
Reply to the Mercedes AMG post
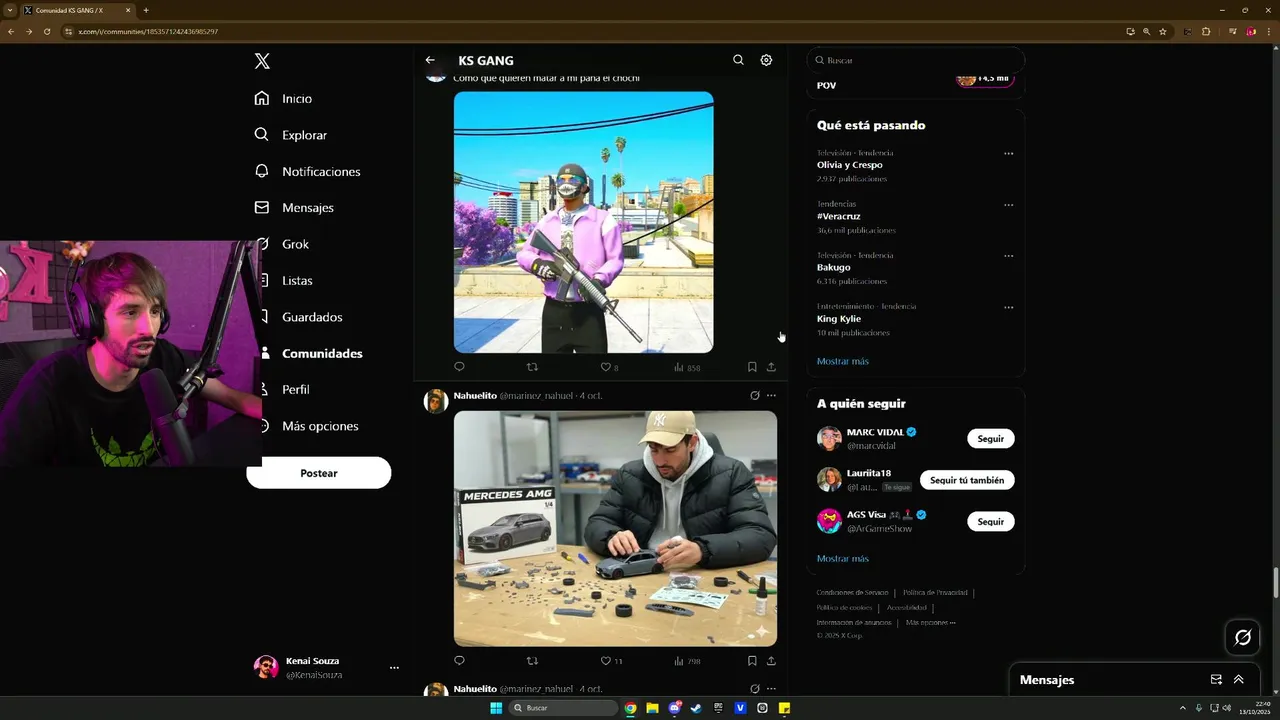(x=459, y=660)
